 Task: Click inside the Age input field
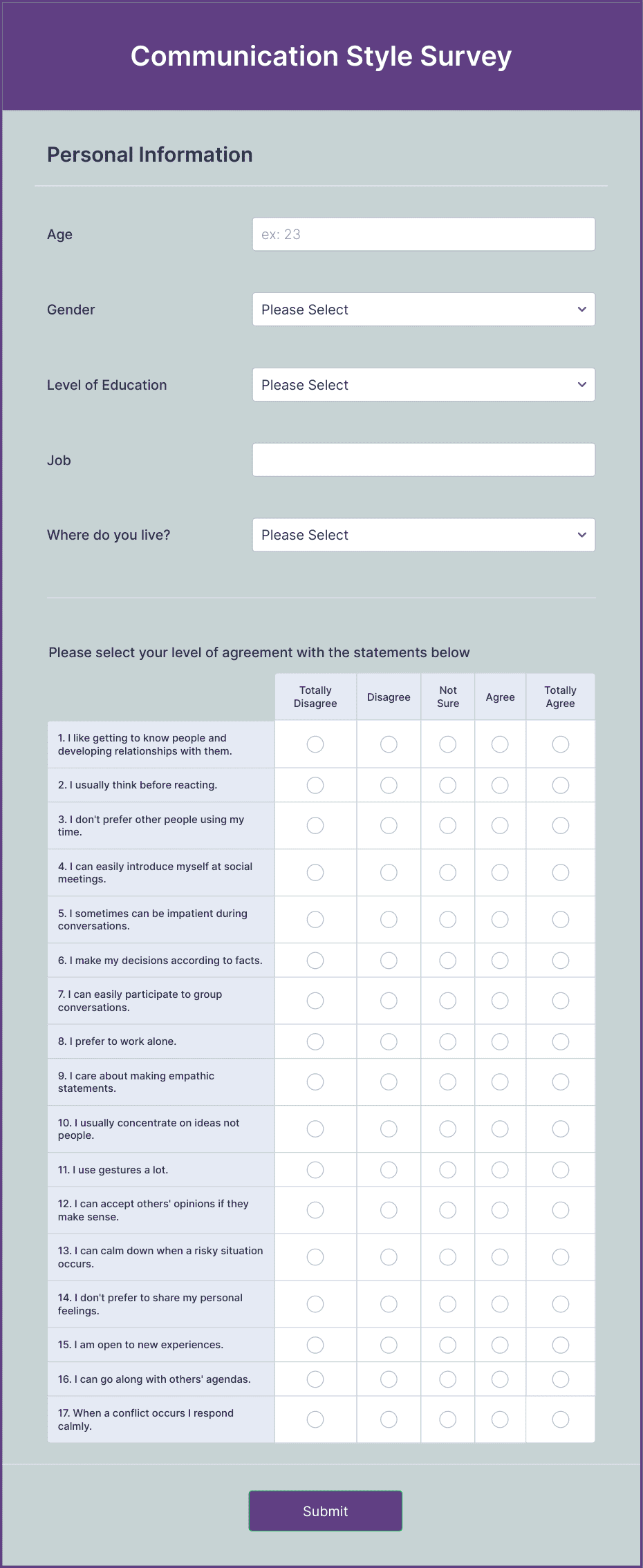click(x=423, y=234)
